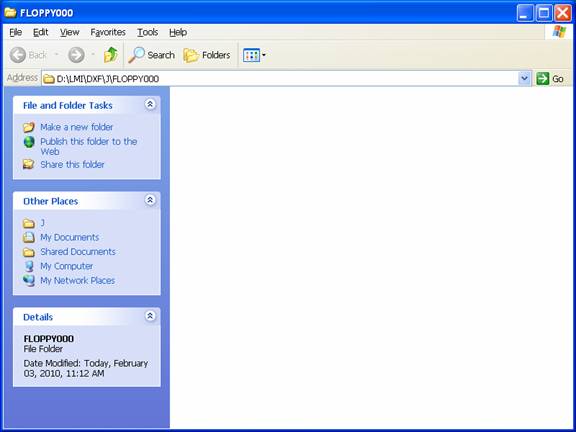576x432 pixels.
Task: Click the green Go button
Action: point(550,79)
